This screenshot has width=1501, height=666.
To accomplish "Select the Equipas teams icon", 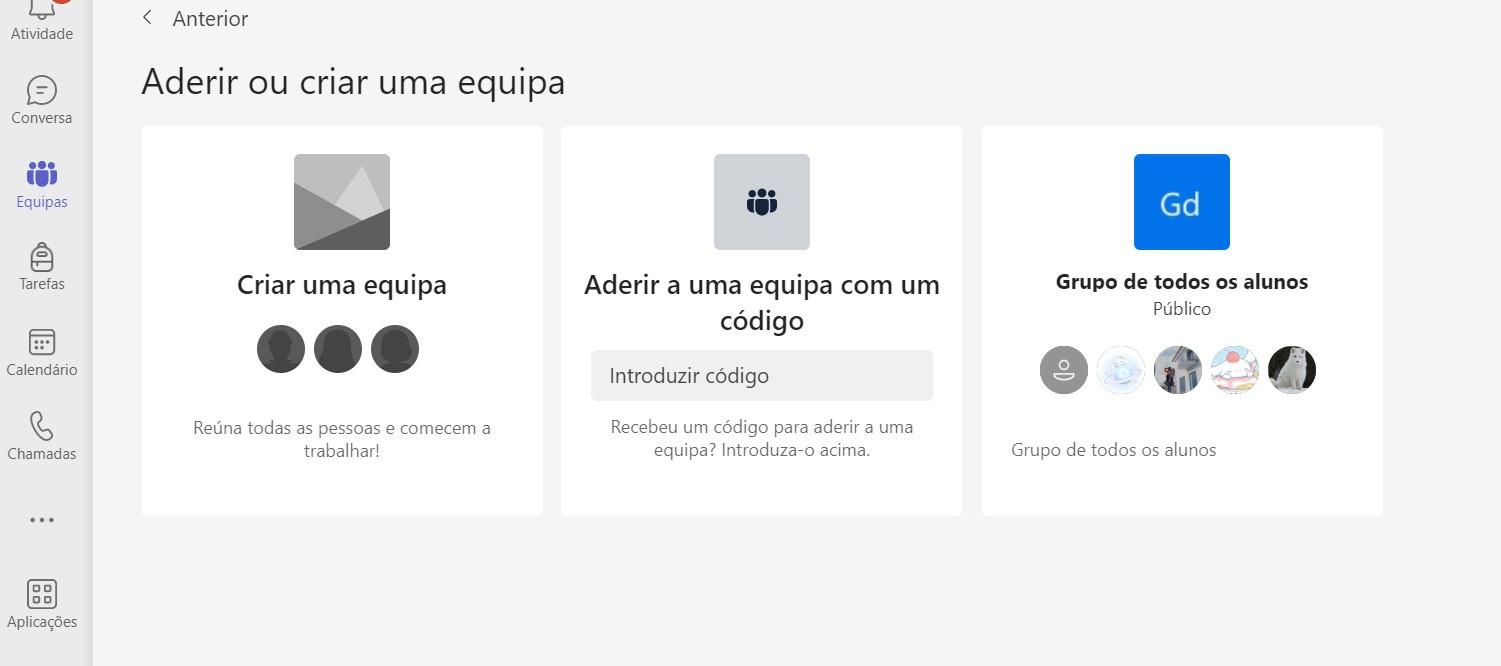I will point(41,174).
